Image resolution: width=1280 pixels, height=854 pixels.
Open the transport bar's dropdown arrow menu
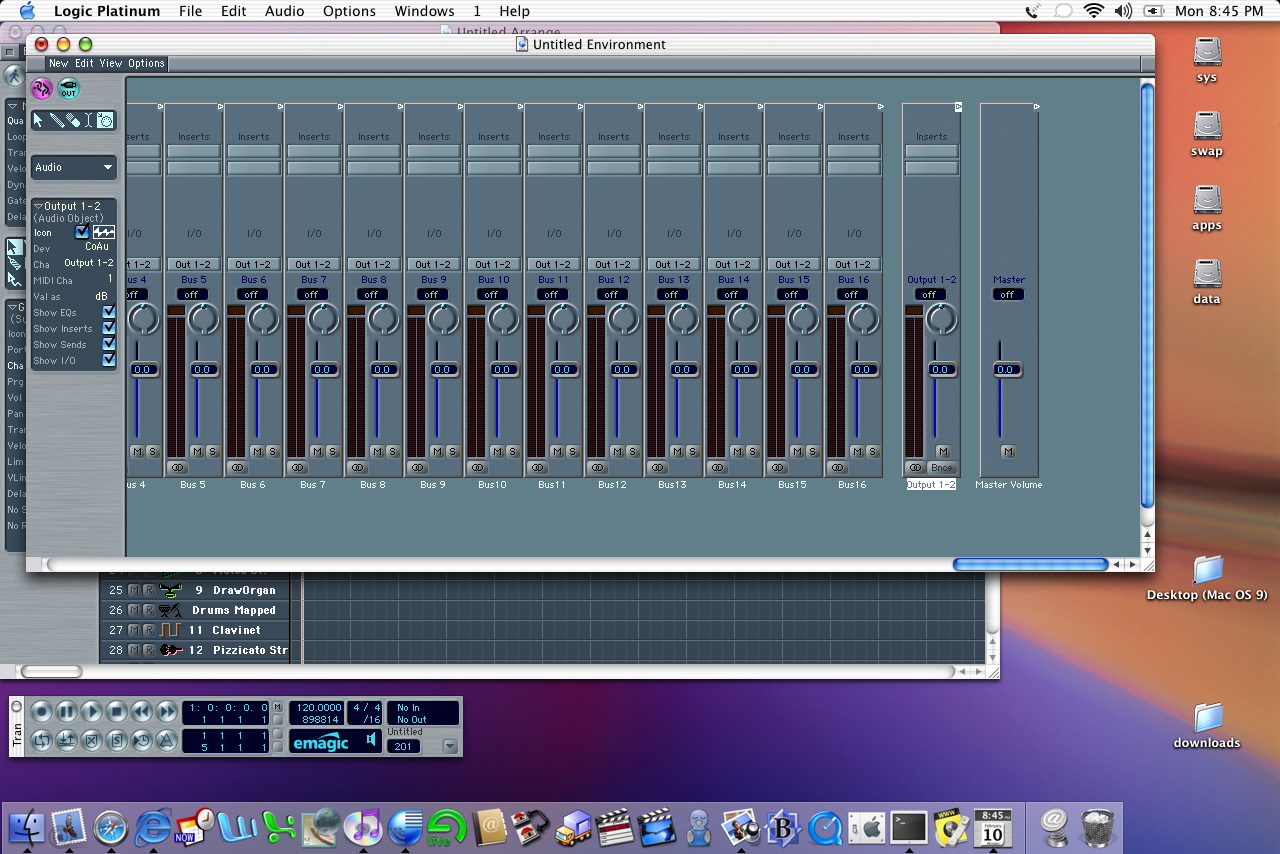point(450,746)
